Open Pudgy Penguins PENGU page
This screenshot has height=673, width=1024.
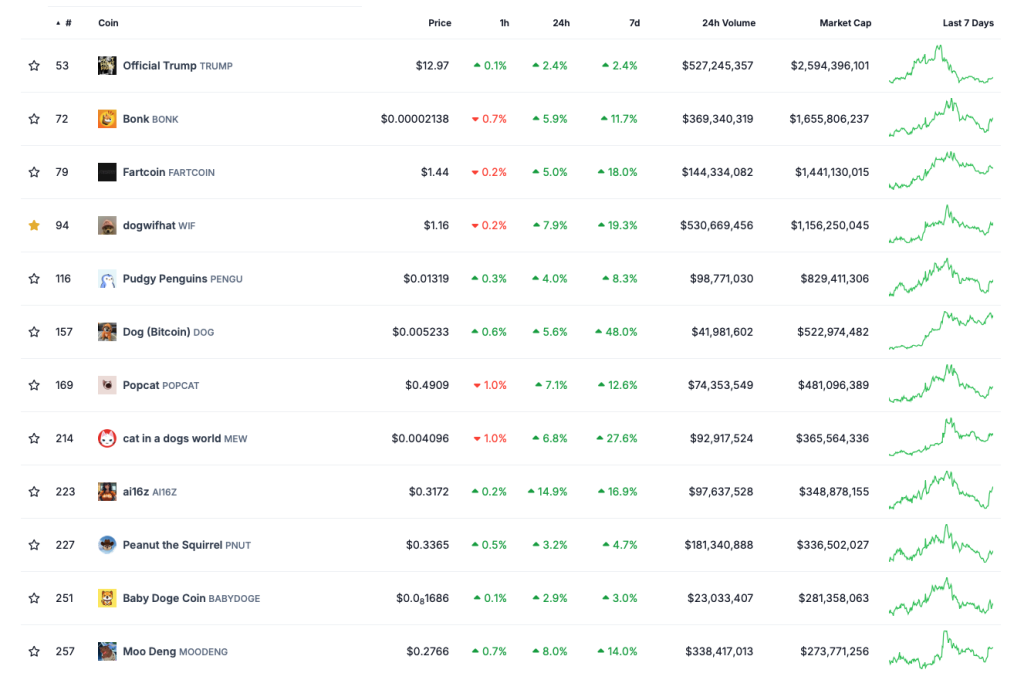point(182,279)
